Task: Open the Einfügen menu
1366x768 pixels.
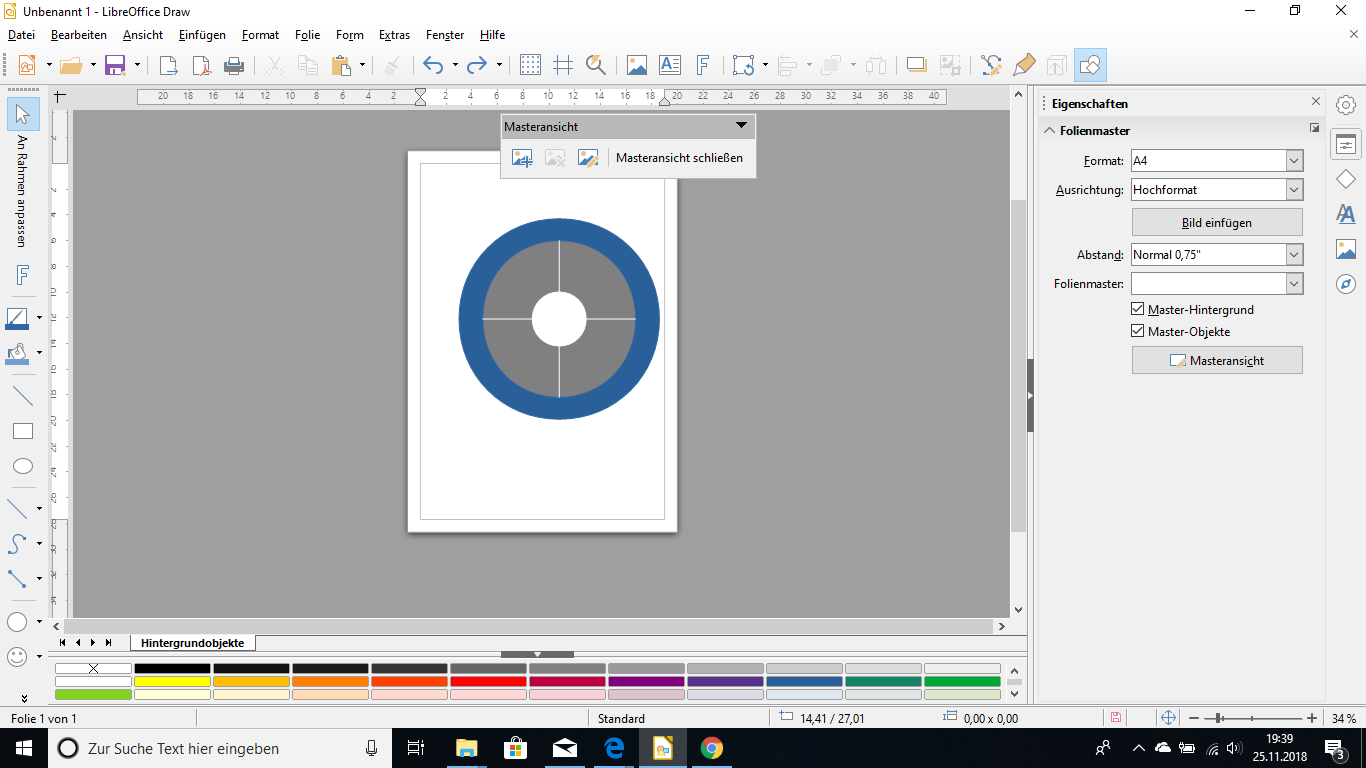Action: click(x=202, y=35)
